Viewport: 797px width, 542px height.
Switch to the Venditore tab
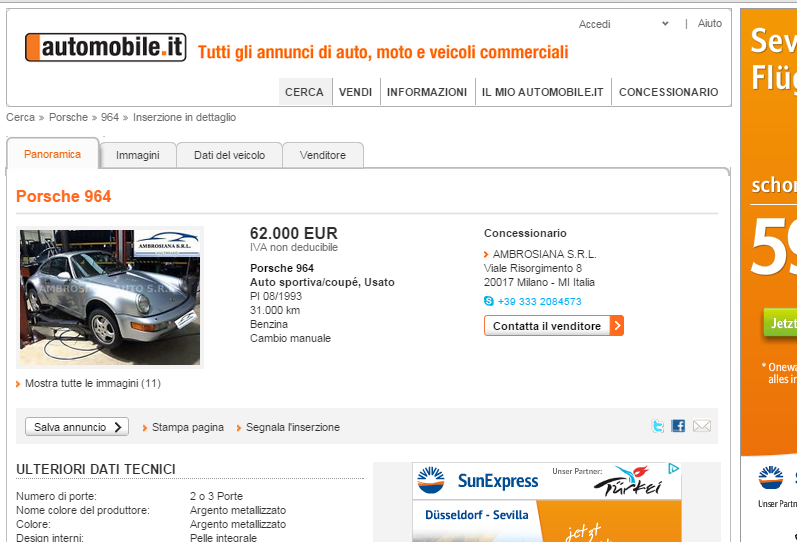pos(323,155)
